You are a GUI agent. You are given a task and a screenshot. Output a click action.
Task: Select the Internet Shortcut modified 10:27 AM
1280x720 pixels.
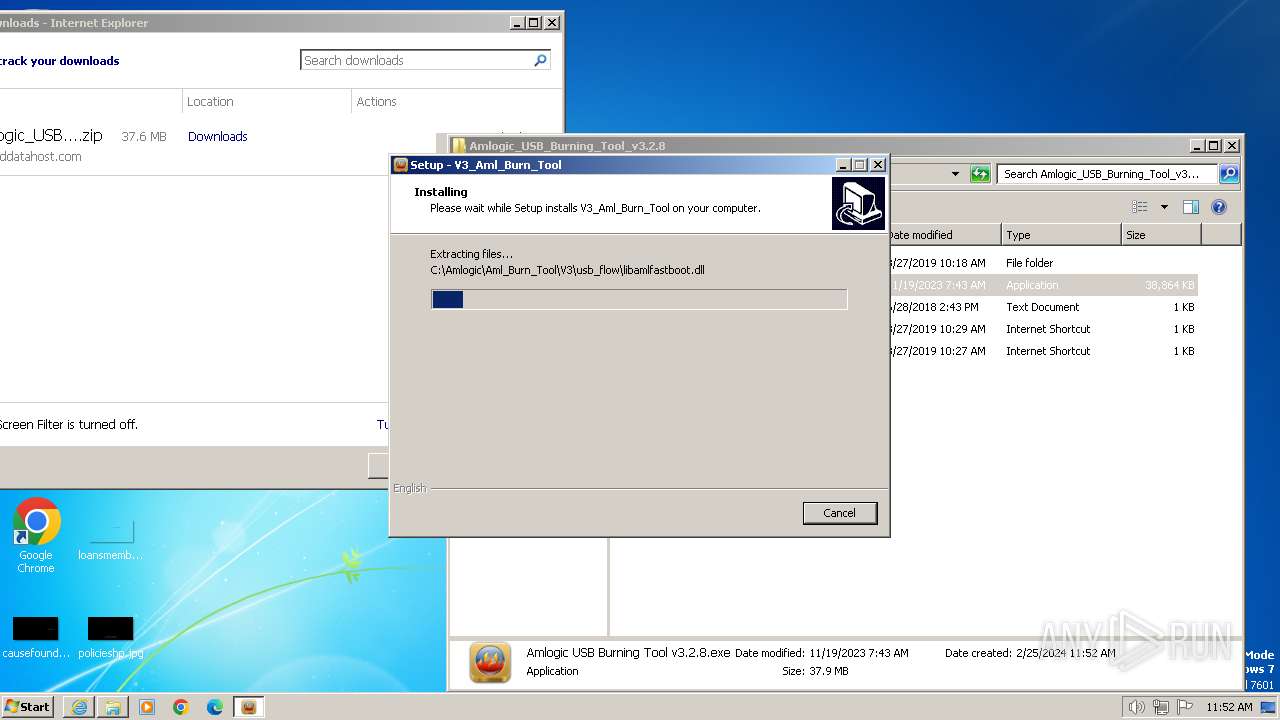(x=1041, y=351)
